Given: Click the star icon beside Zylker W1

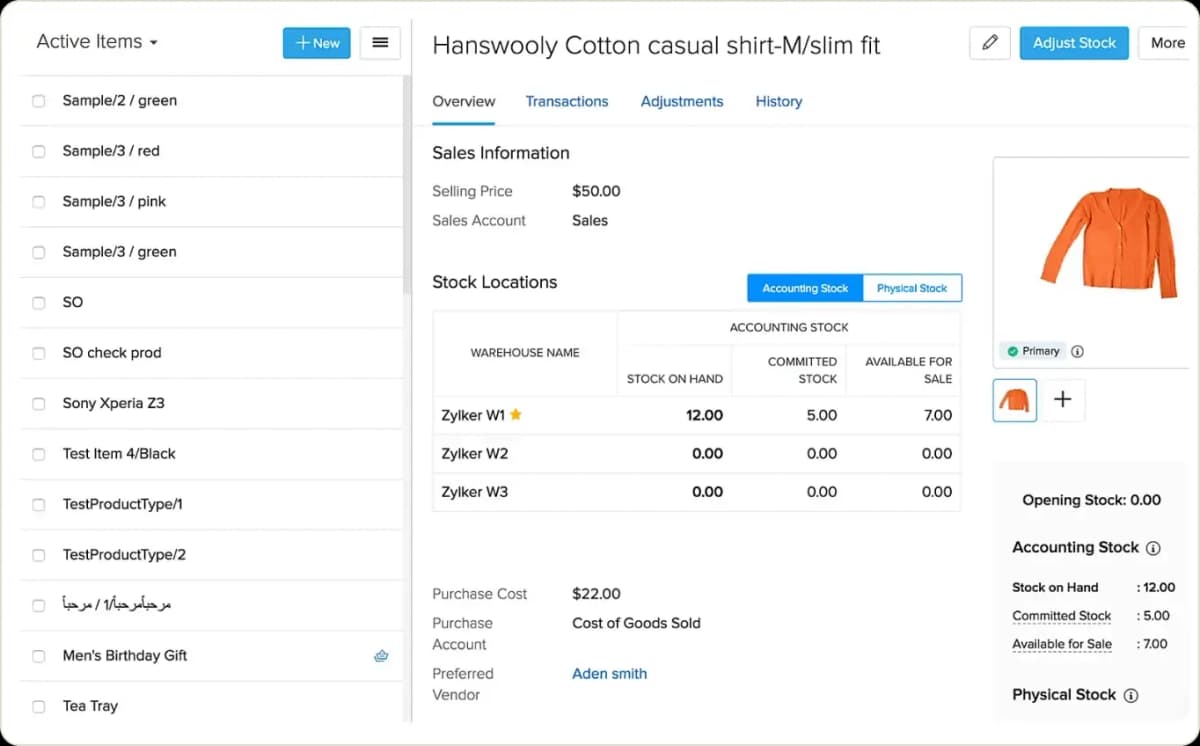Looking at the screenshot, I should coord(518,412).
